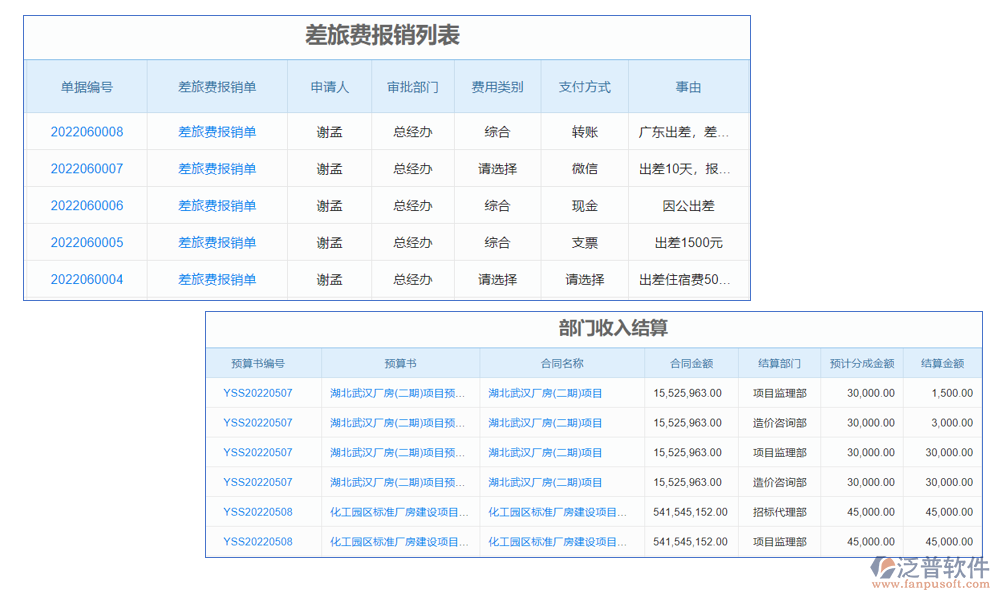Open document 2022060004
1000x600 pixels.
point(85,279)
